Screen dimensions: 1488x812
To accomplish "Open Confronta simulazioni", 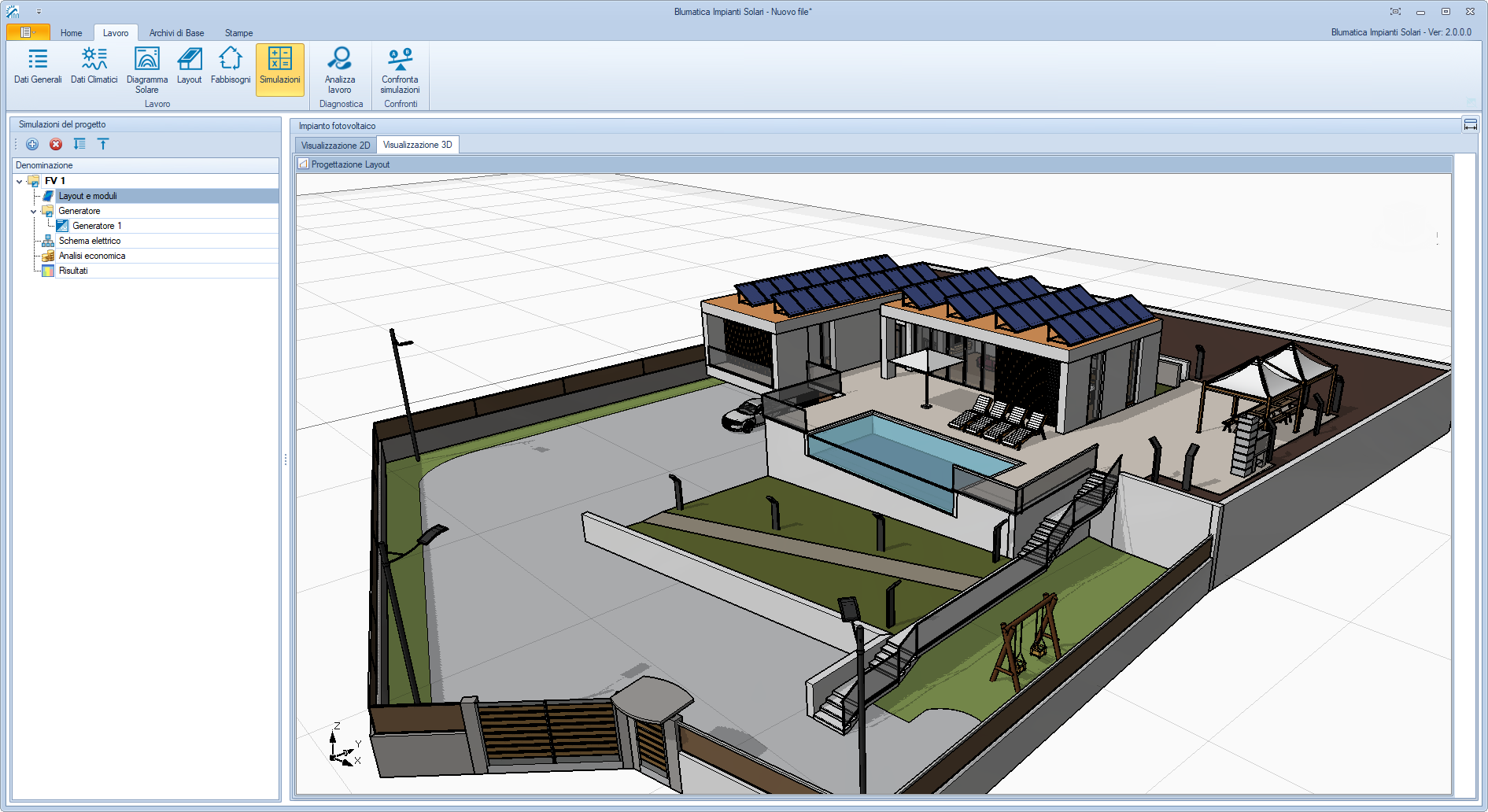I will pos(400,71).
